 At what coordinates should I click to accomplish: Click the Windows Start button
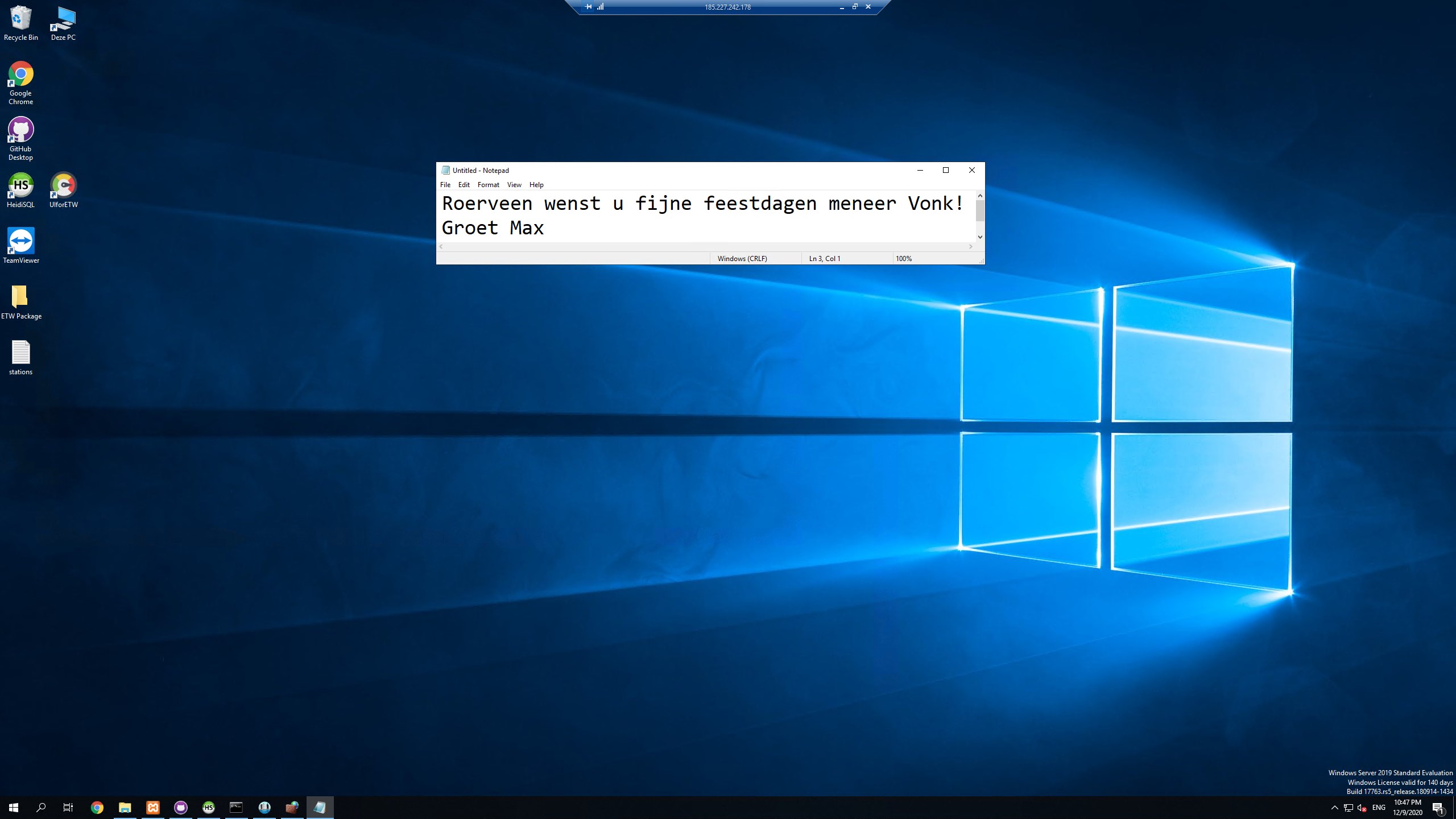point(14,807)
